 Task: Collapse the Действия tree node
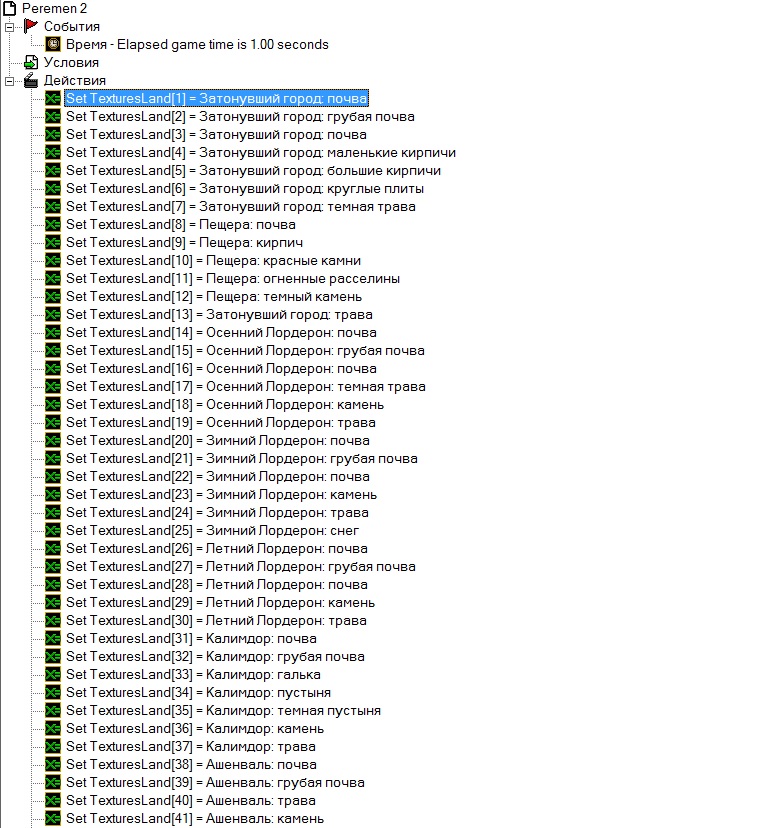[x=10, y=81]
